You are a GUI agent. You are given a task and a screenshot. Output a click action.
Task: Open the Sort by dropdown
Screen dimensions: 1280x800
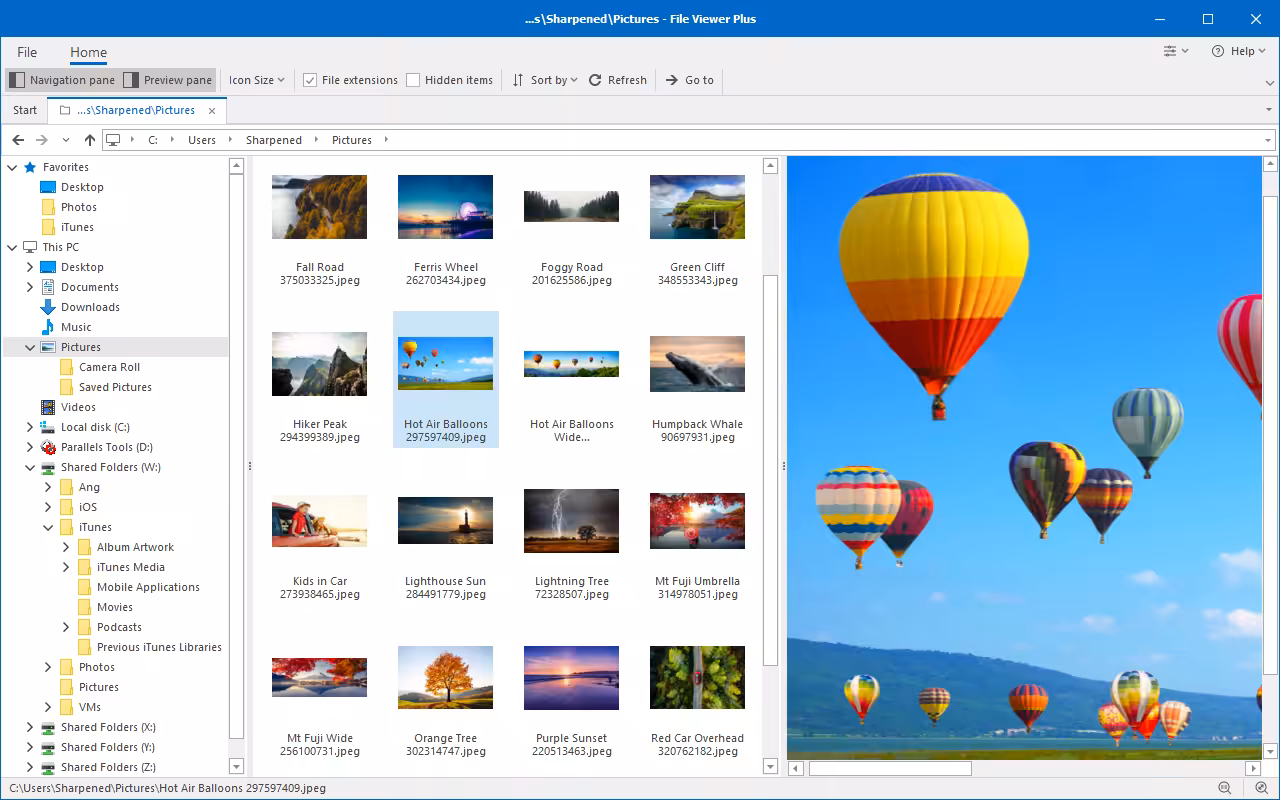point(543,80)
